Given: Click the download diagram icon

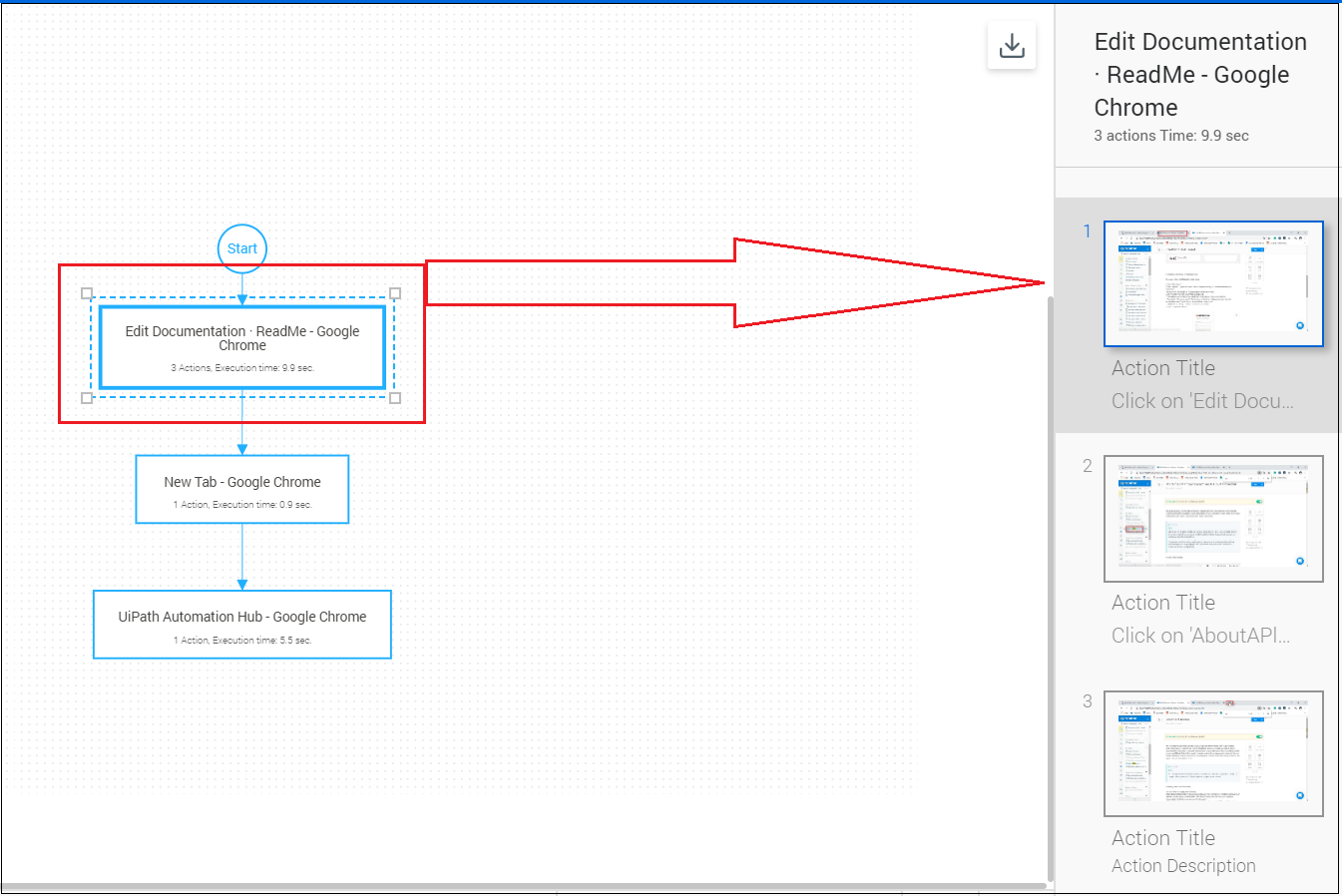Looking at the screenshot, I should pyautogui.click(x=1012, y=46).
